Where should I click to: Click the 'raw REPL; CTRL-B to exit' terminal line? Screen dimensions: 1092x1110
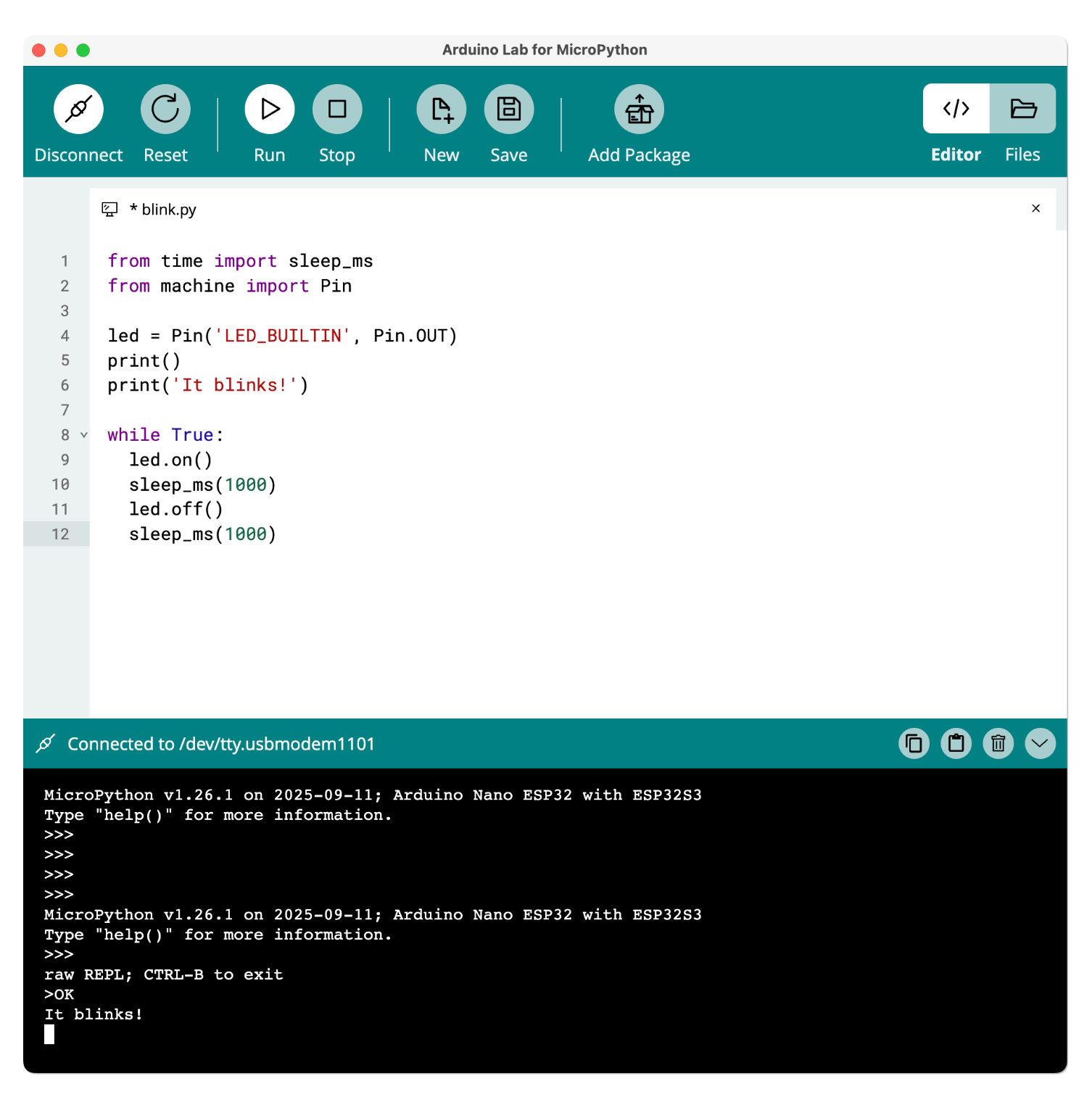[x=164, y=975]
